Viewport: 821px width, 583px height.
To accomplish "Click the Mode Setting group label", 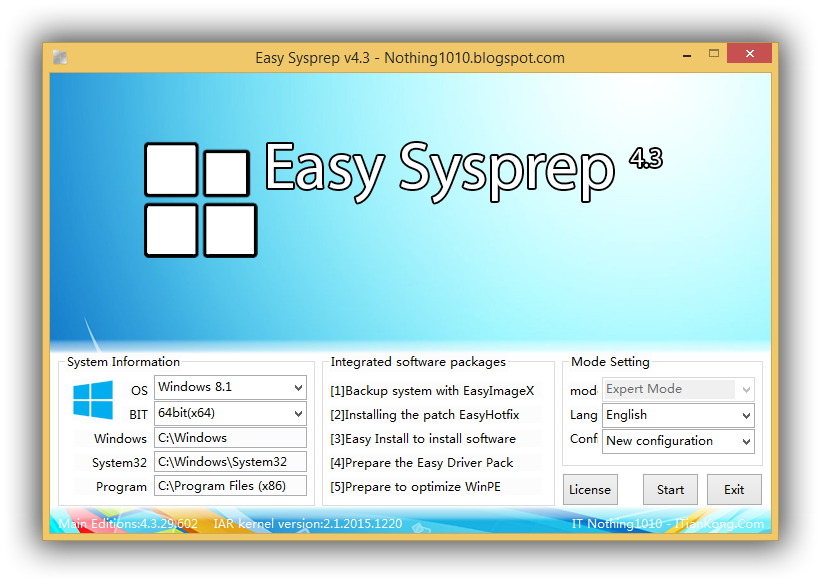I will coord(610,362).
